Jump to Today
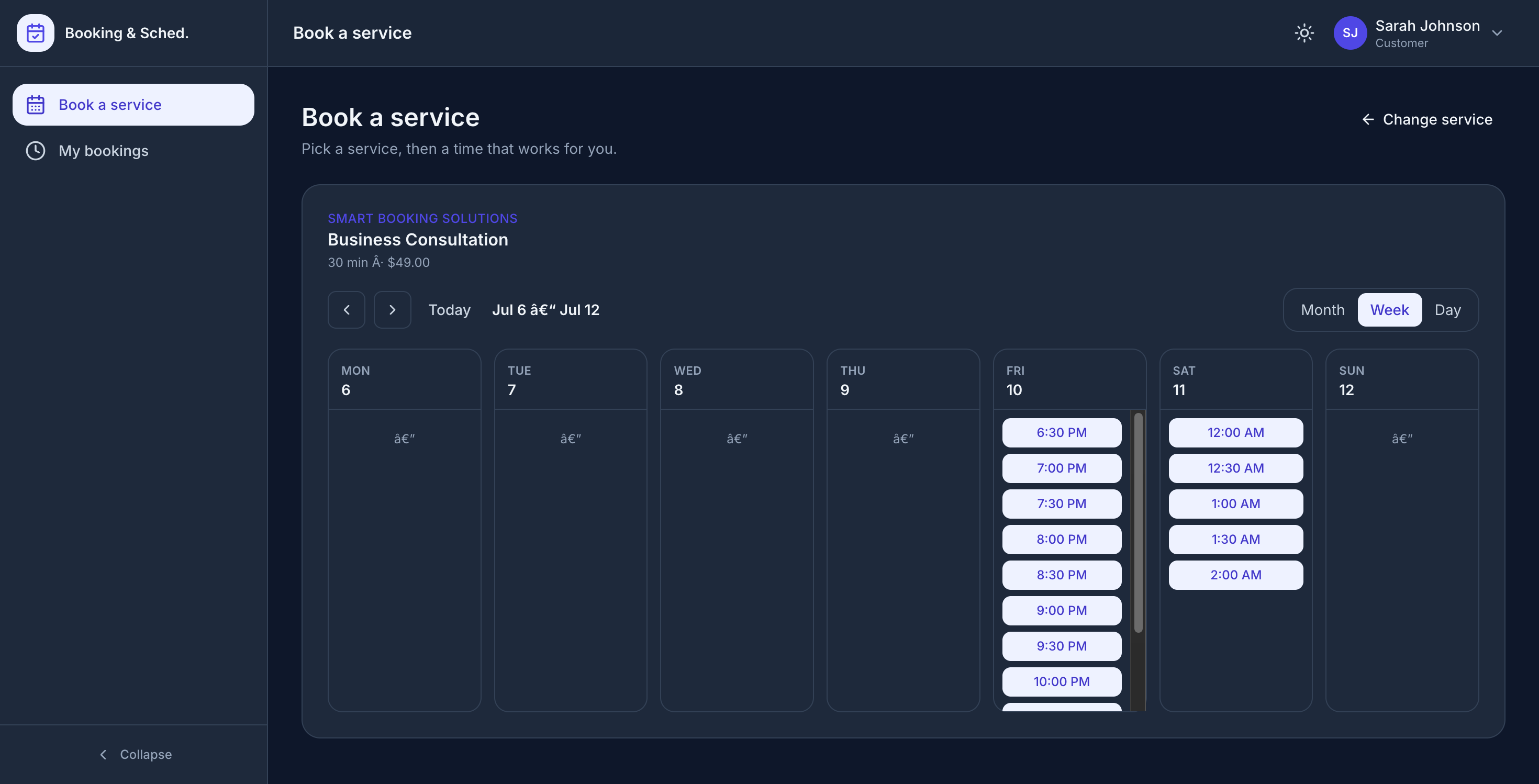 pyautogui.click(x=449, y=310)
